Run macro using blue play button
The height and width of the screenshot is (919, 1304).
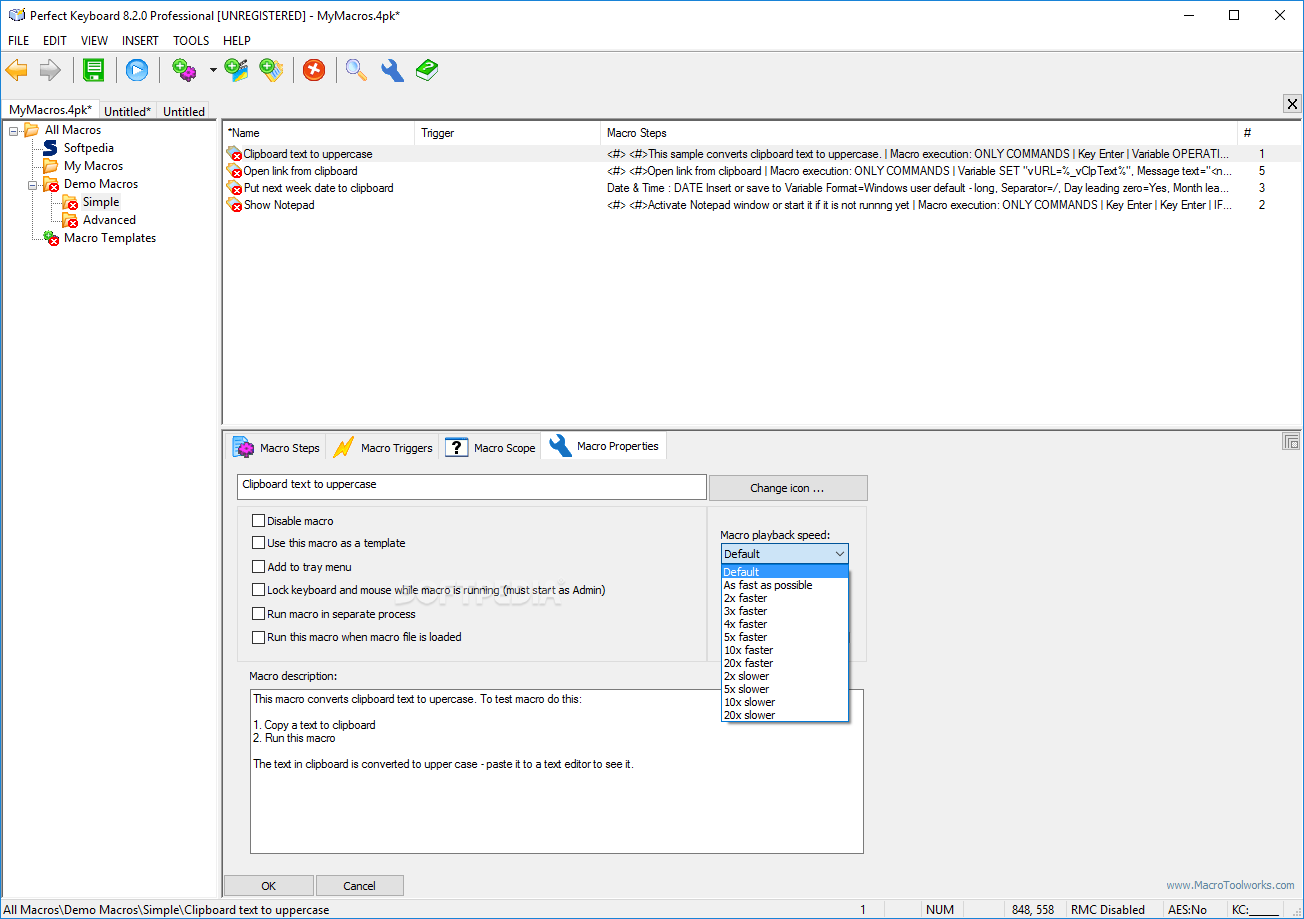tap(137, 70)
